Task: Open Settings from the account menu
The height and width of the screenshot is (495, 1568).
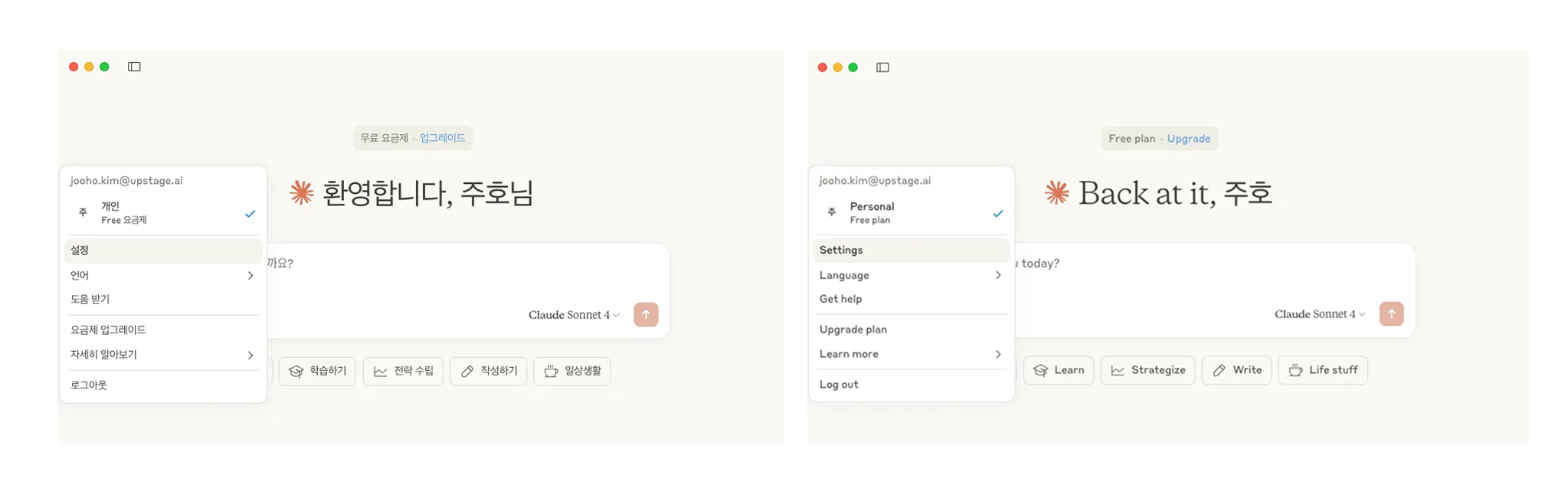Action: 911,251
